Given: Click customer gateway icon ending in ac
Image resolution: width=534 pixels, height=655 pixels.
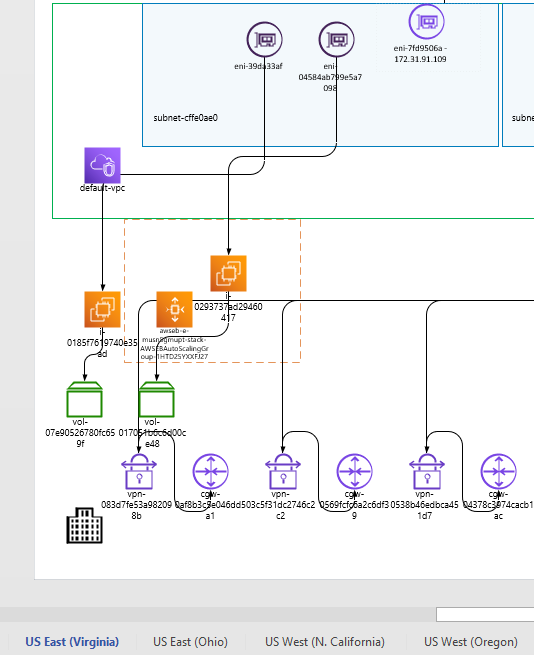Looking at the screenshot, I should (x=498, y=472).
